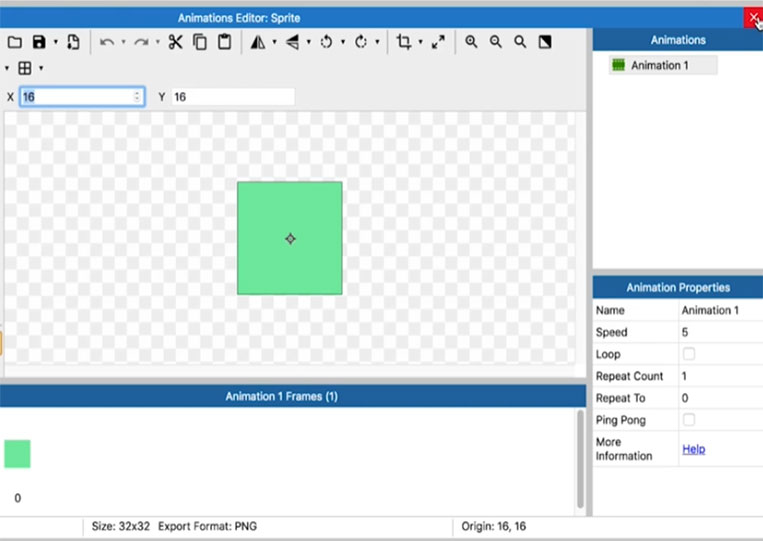Click the Paste clipboard icon

tap(225, 42)
